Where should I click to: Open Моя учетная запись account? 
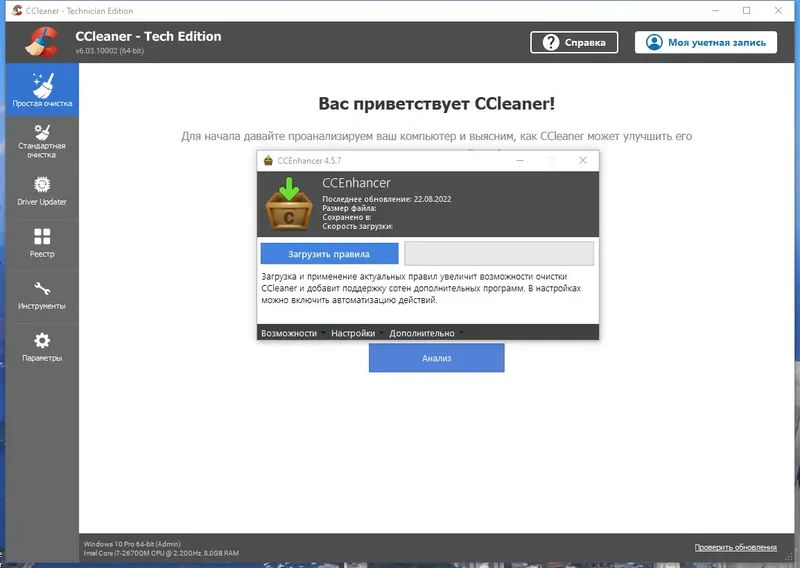(x=706, y=42)
